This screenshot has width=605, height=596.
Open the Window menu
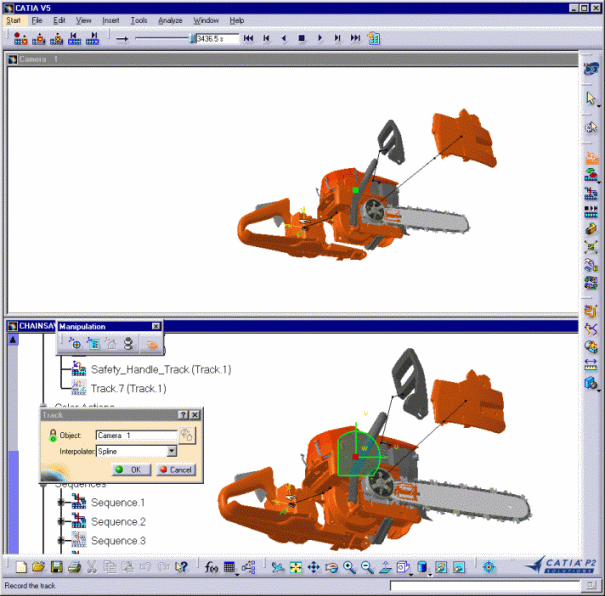206,20
